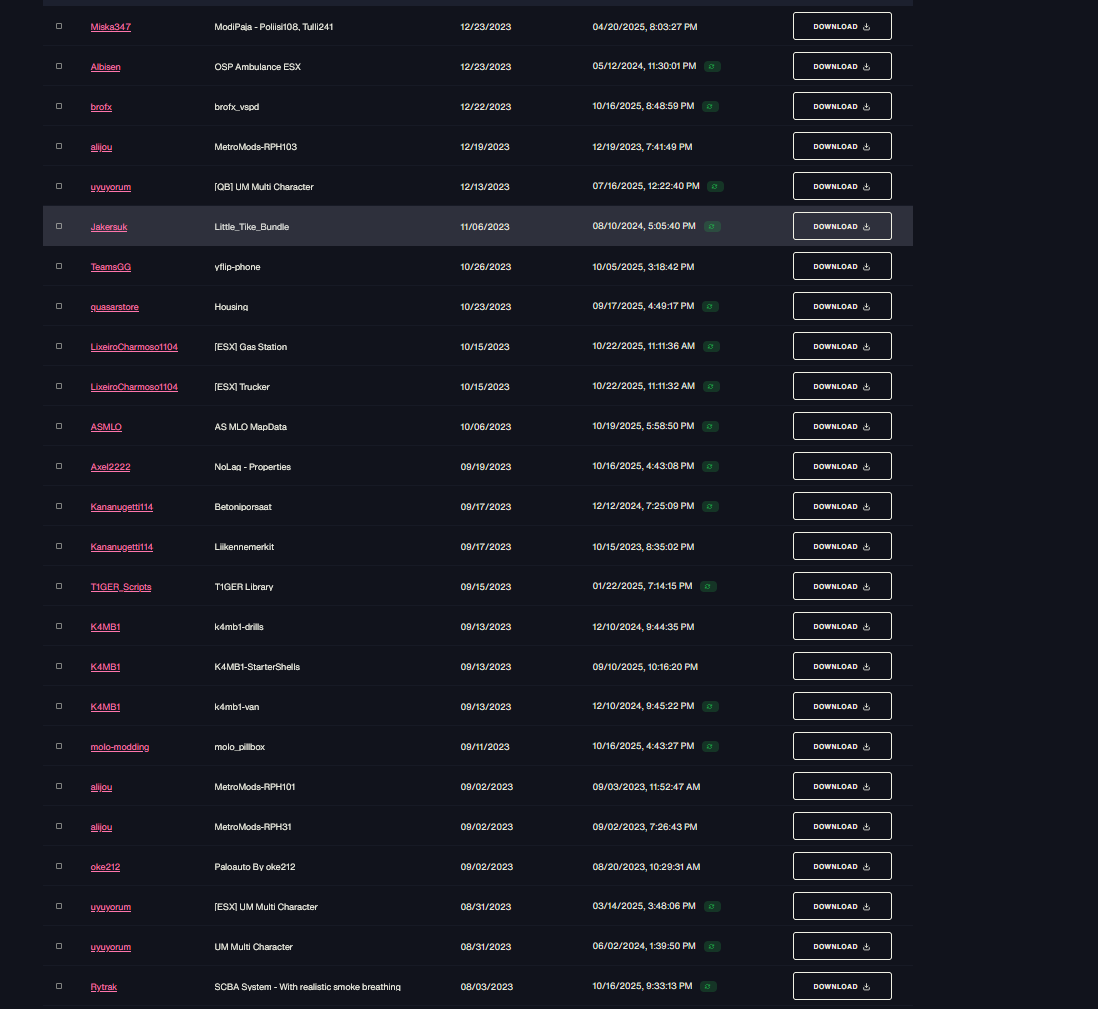Open the quasarstore author link
The image size is (1098, 1009).
[x=114, y=307]
